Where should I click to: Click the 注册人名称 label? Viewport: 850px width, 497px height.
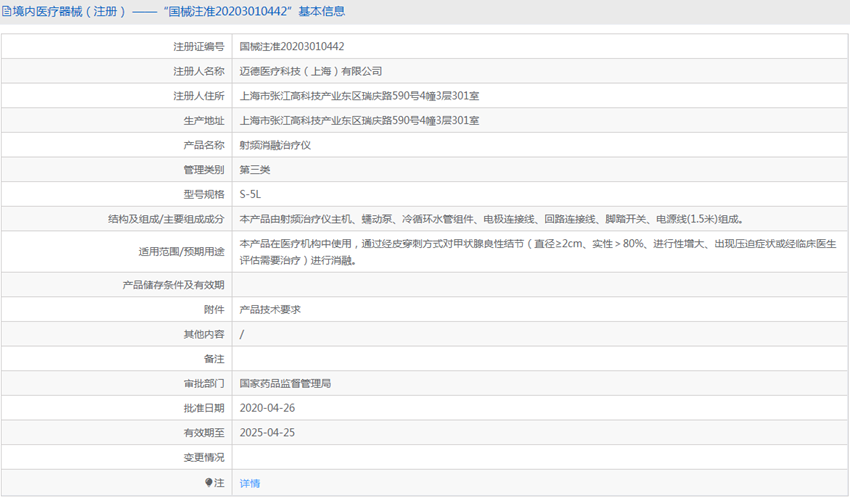[x=199, y=71]
